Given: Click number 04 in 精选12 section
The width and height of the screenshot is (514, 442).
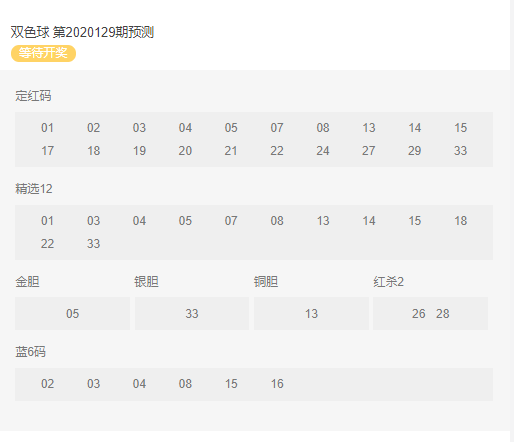Looking at the screenshot, I should [139, 221].
